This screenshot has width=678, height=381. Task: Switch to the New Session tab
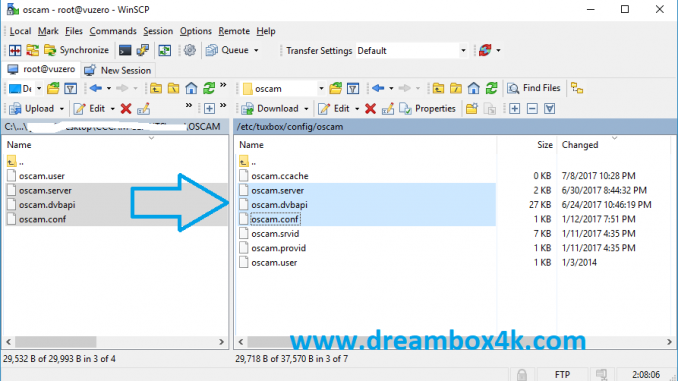pos(118,70)
